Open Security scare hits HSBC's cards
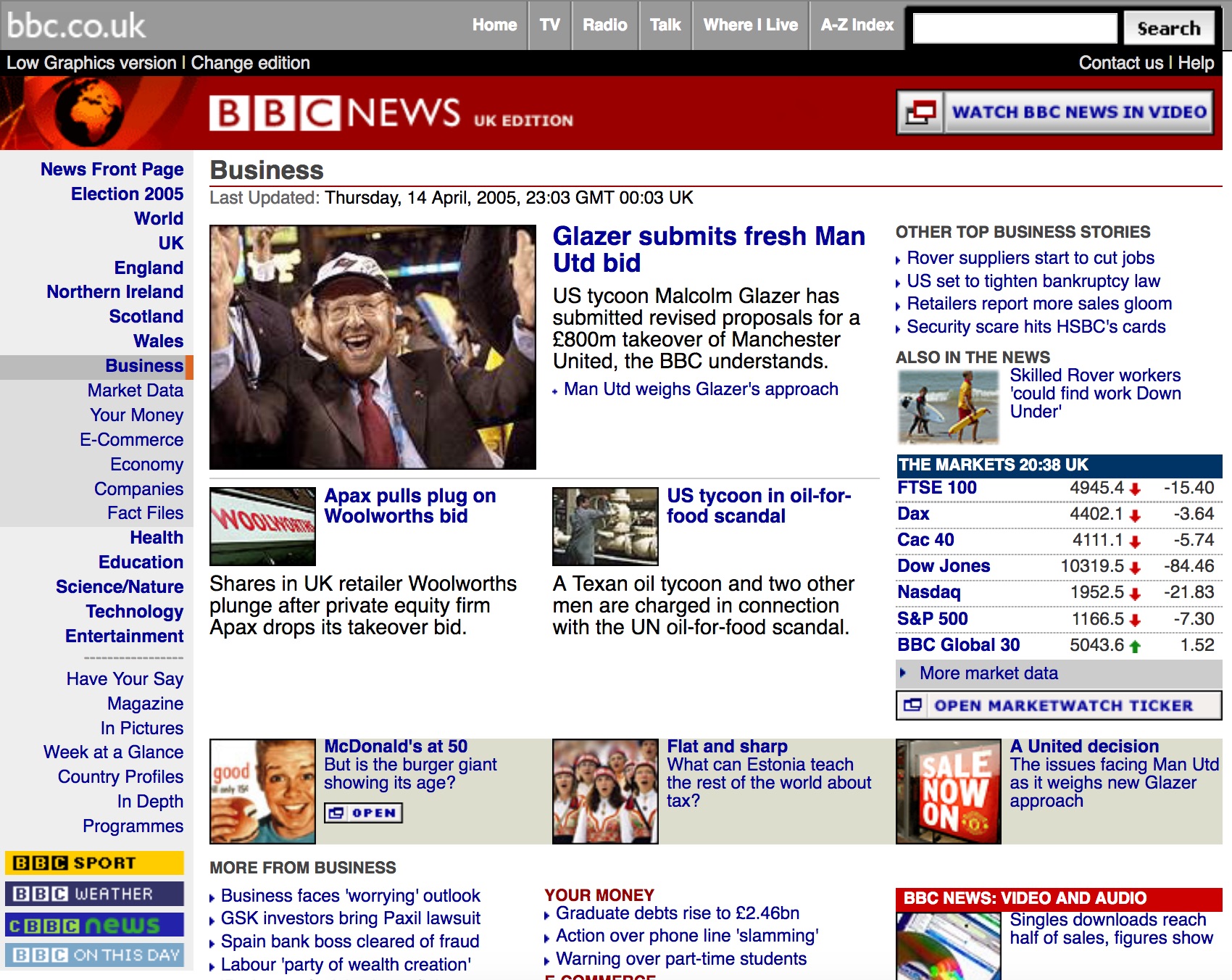1232x980 pixels. tap(1036, 327)
